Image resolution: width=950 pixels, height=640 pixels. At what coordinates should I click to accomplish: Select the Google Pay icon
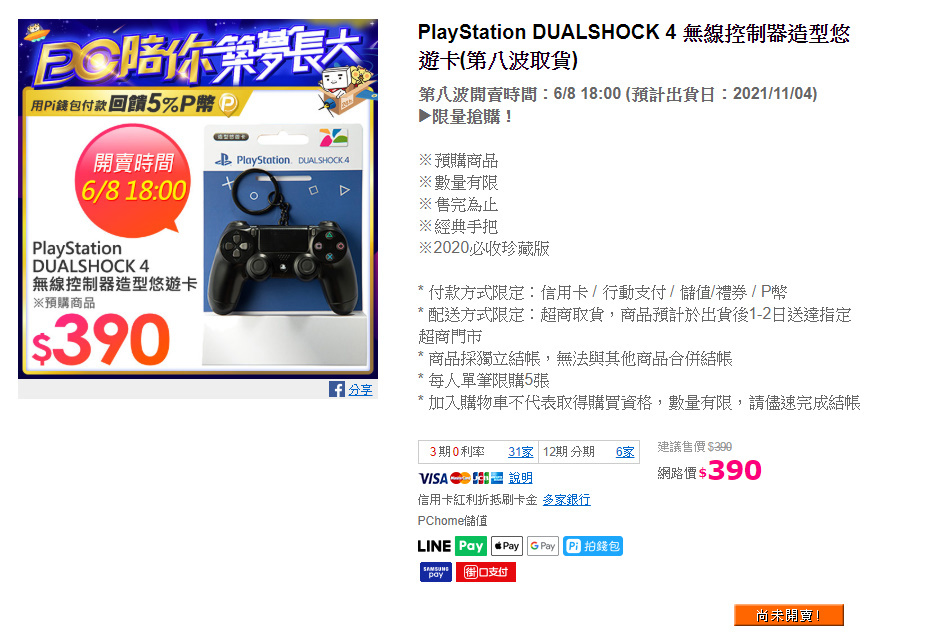[x=543, y=546]
